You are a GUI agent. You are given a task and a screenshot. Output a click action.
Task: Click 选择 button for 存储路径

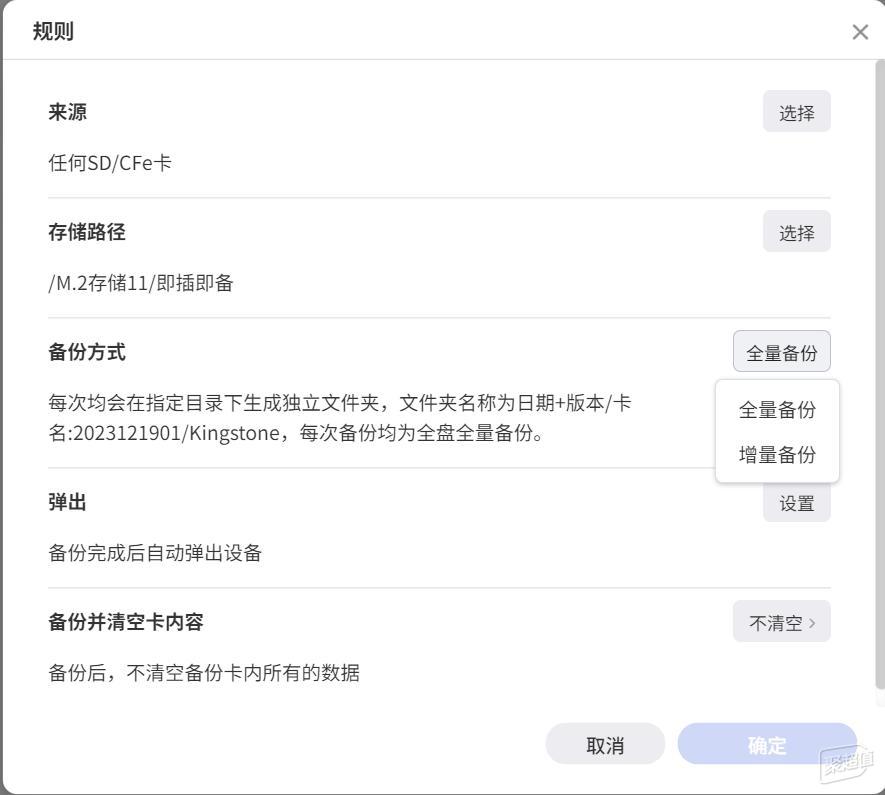[x=796, y=231]
